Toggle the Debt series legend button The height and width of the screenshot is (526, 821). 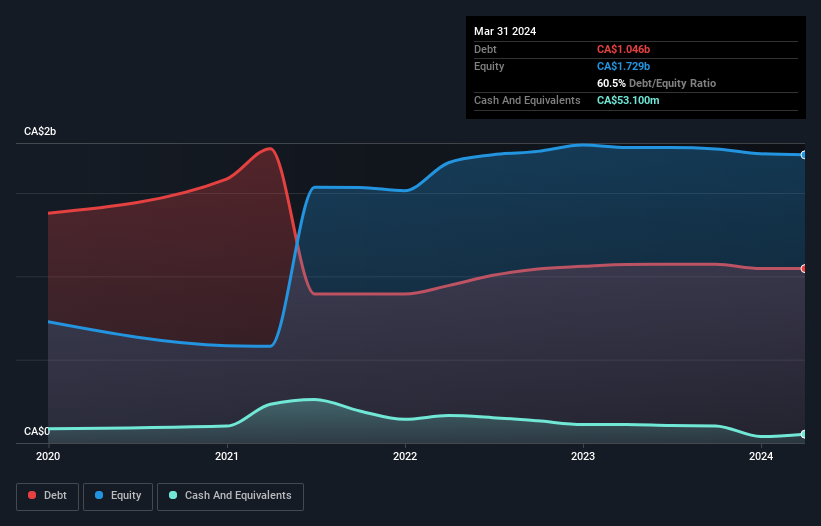click(x=48, y=496)
